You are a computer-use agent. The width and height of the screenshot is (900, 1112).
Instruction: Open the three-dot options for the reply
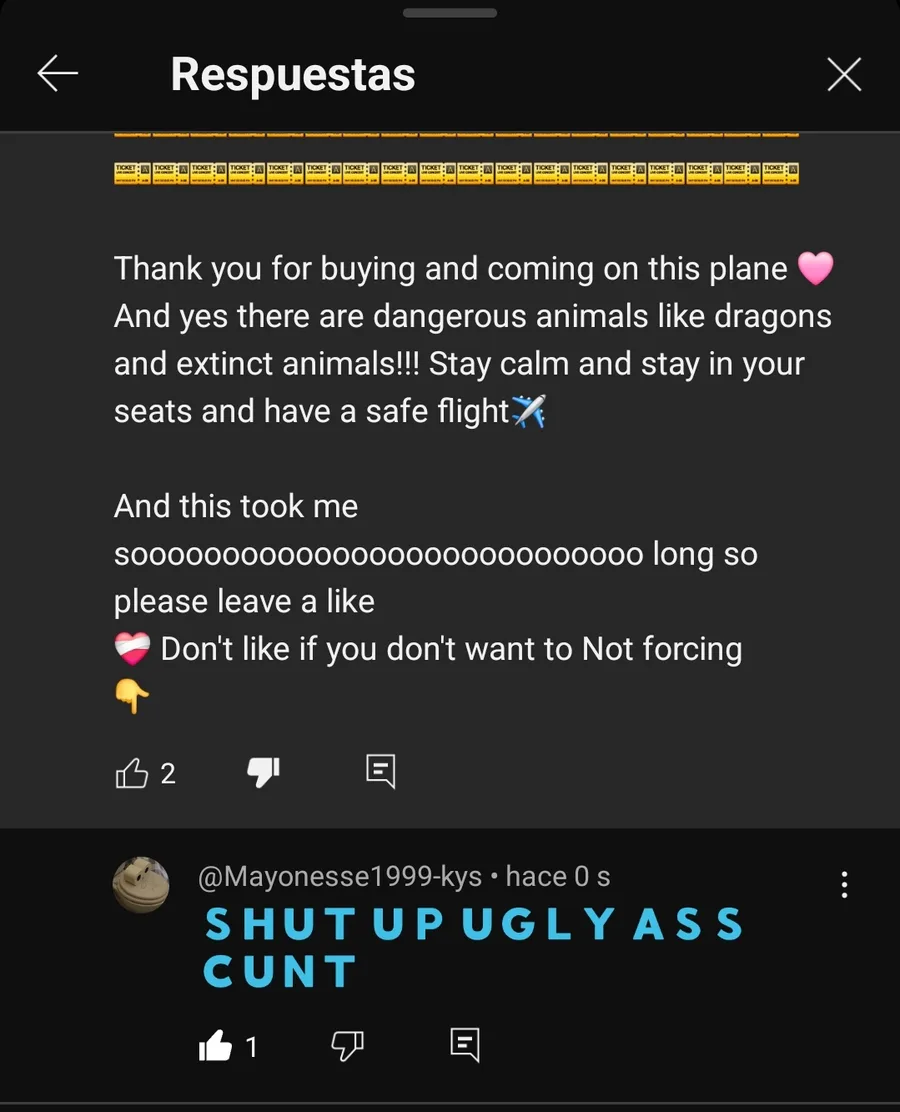tap(844, 884)
